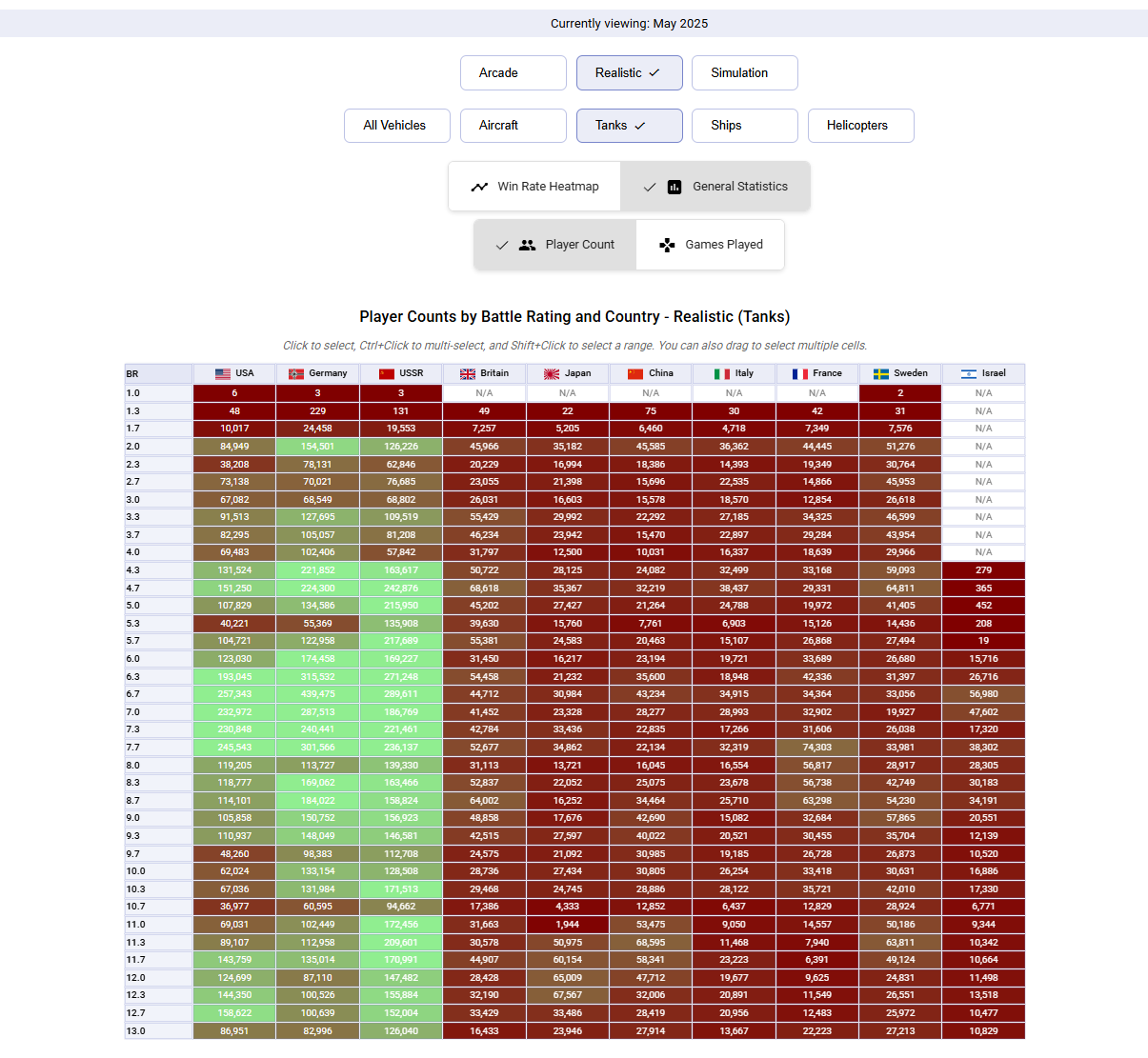Select the Arcade game mode
Image resolution: width=1148 pixels, height=1058 pixels.
click(x=514, y=73)
